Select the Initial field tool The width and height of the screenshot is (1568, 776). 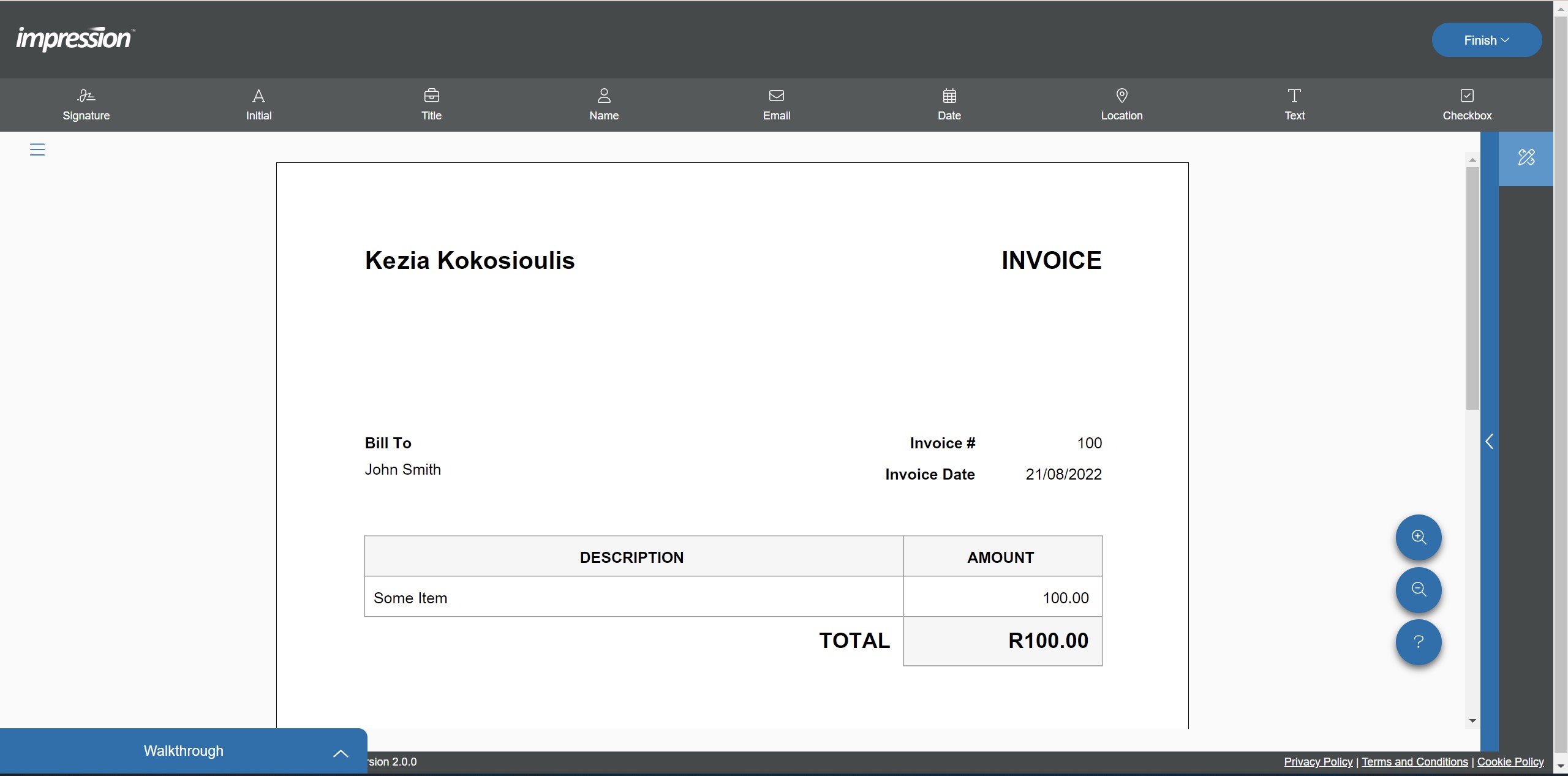coord(258,105)
